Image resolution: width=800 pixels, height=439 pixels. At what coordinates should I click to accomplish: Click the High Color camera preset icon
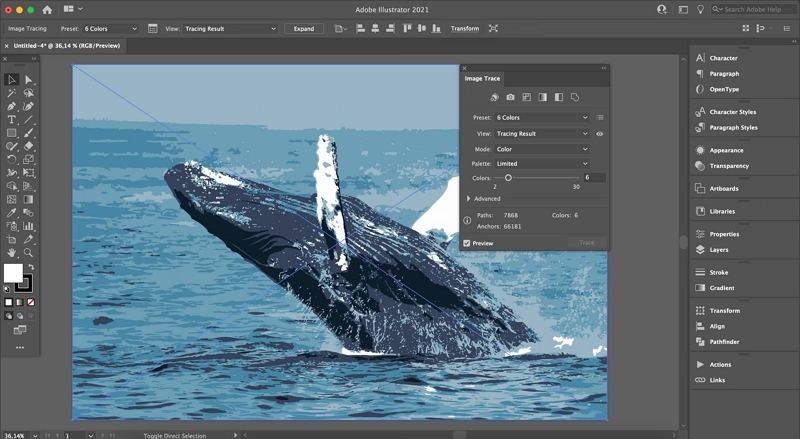[x=510, y=97]
